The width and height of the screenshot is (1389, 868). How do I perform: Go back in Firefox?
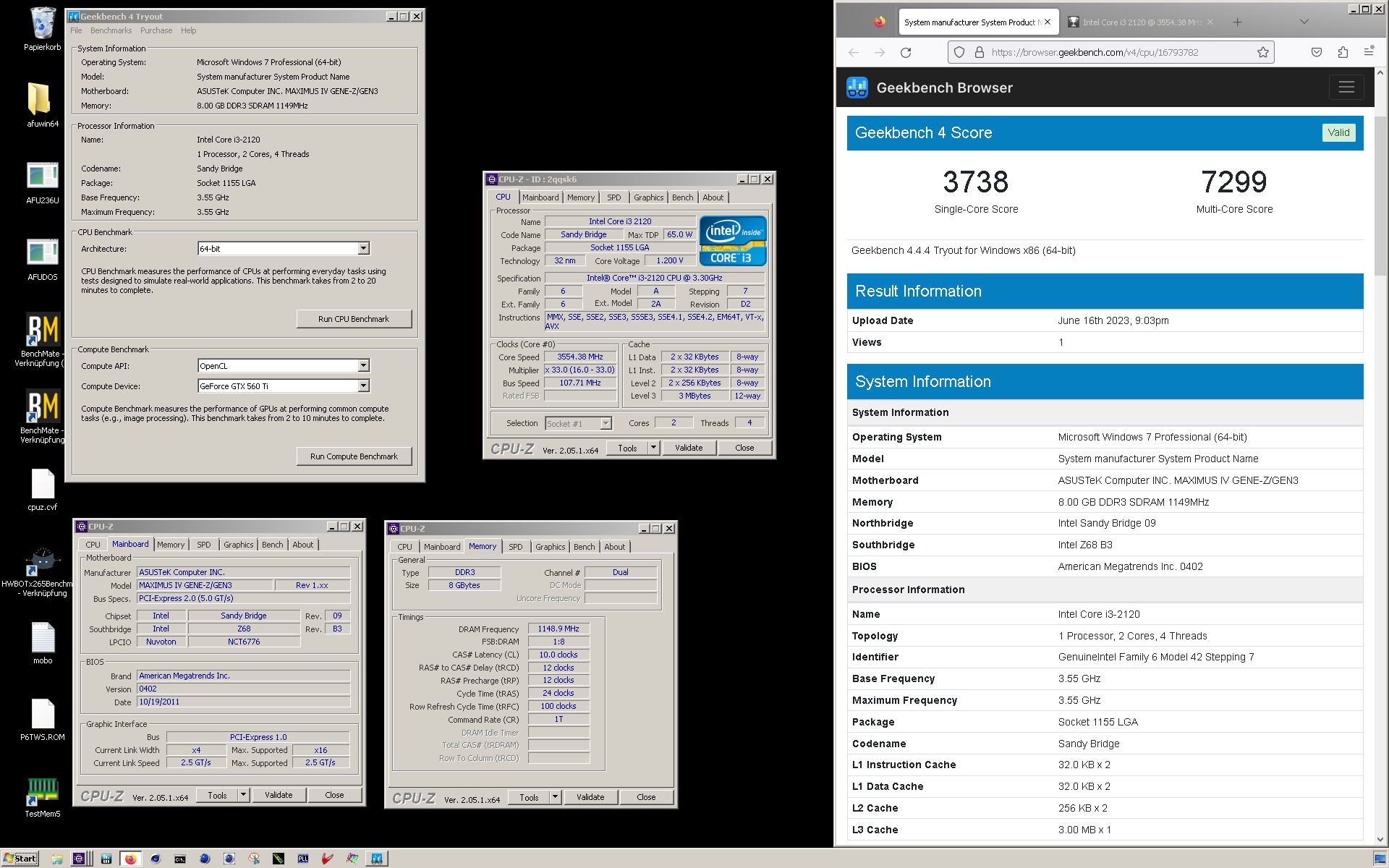point(854,52)
